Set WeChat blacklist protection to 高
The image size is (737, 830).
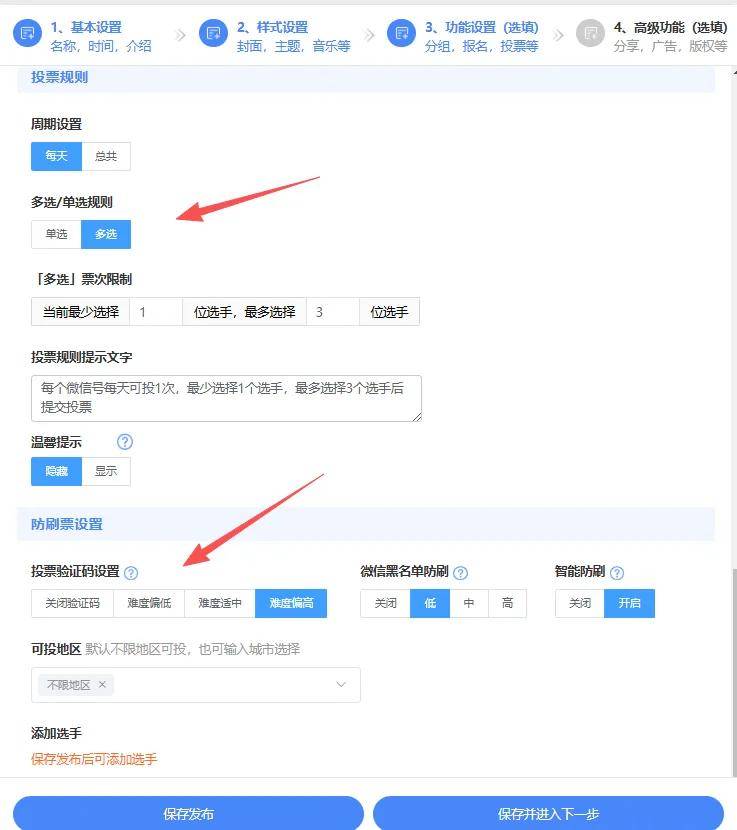coord(508,603)
